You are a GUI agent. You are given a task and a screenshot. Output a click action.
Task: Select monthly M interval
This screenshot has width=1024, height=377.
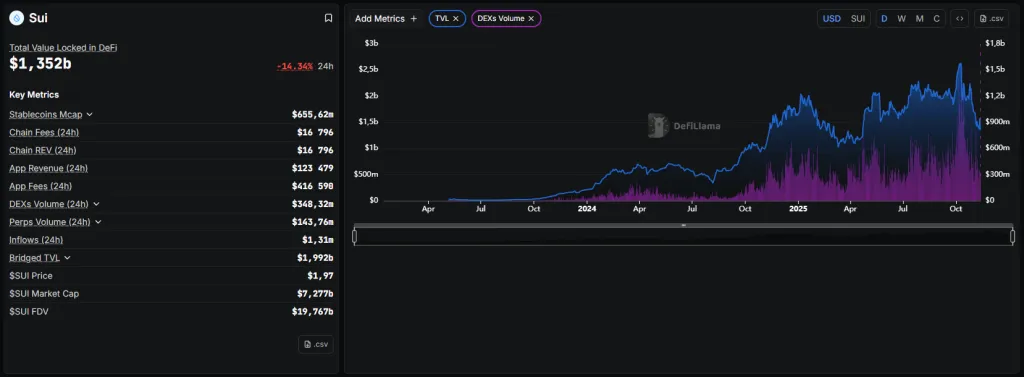pyautogui.click(x=920, y=19)
